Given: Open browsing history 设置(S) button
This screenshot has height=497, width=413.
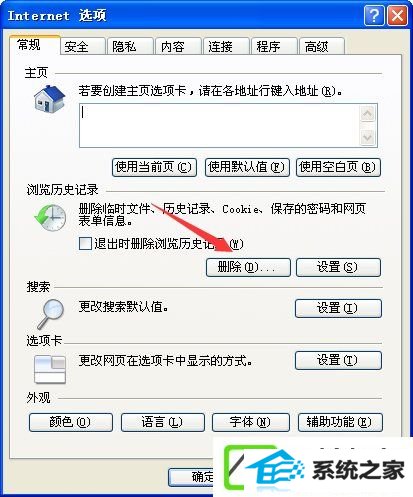Looking at the screenshot, I should [338, 267].
